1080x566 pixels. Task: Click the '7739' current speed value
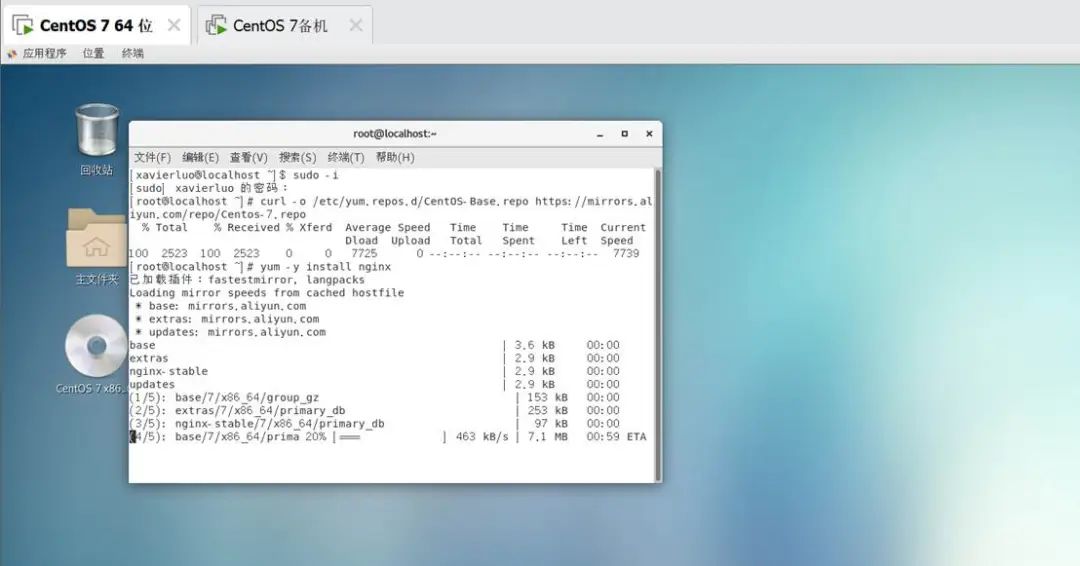point(626,253)
